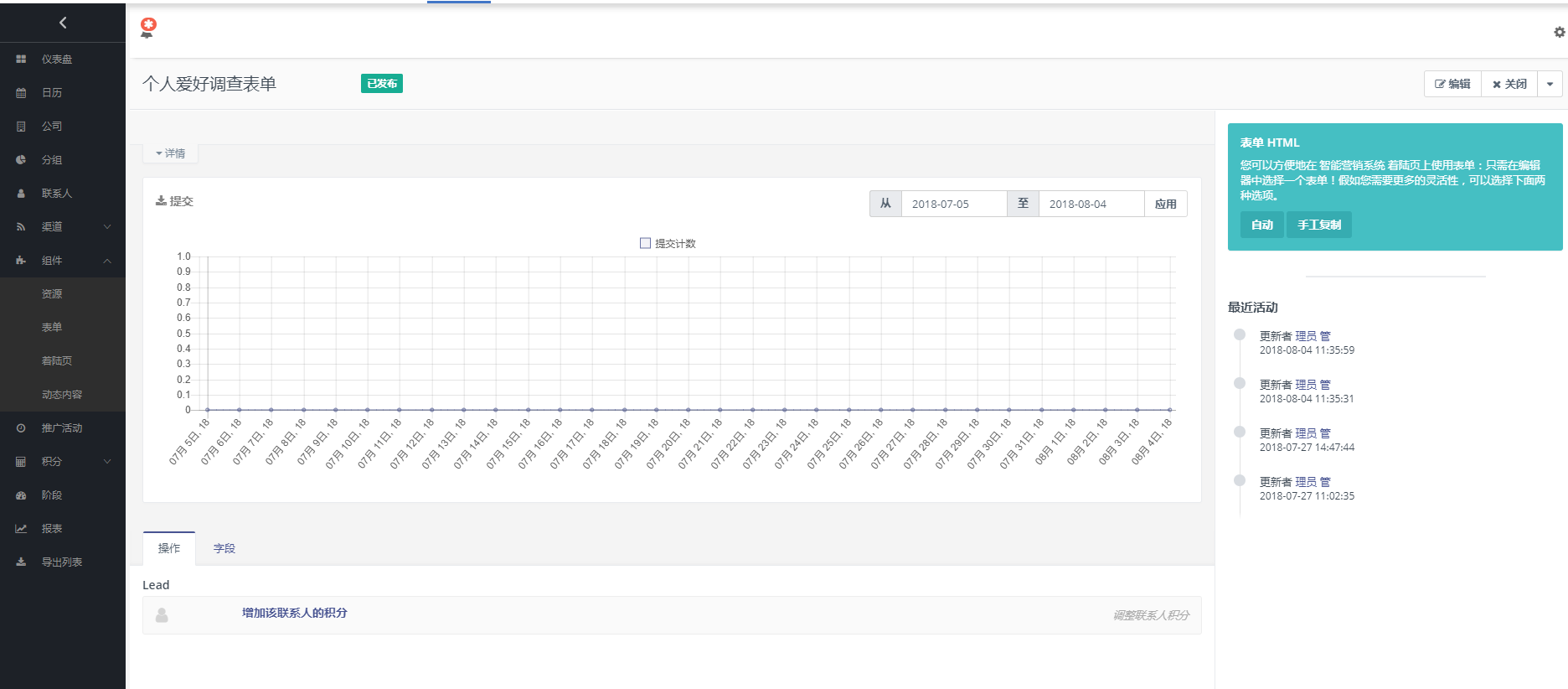Toggle the 提交计数 chart legend box
Screen dimensions: 1568x689
point(645,243)
